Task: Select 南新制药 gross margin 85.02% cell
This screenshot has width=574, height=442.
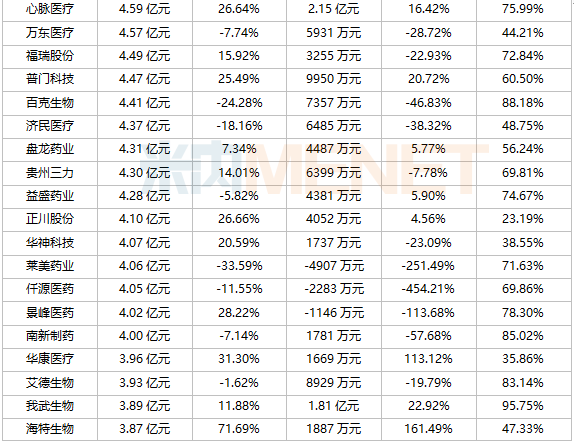Action: pyautogui.click(x=522, y=336)
